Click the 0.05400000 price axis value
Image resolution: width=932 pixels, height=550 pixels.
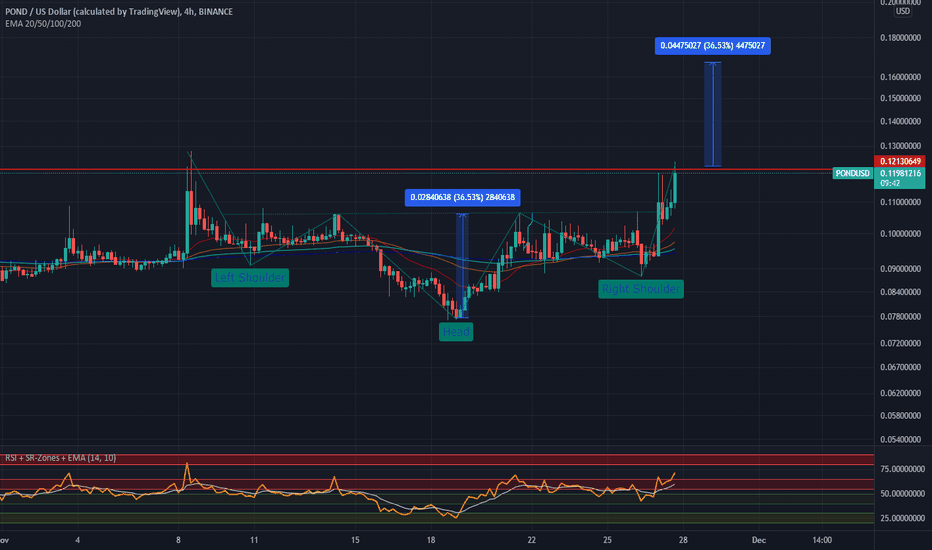900,439
